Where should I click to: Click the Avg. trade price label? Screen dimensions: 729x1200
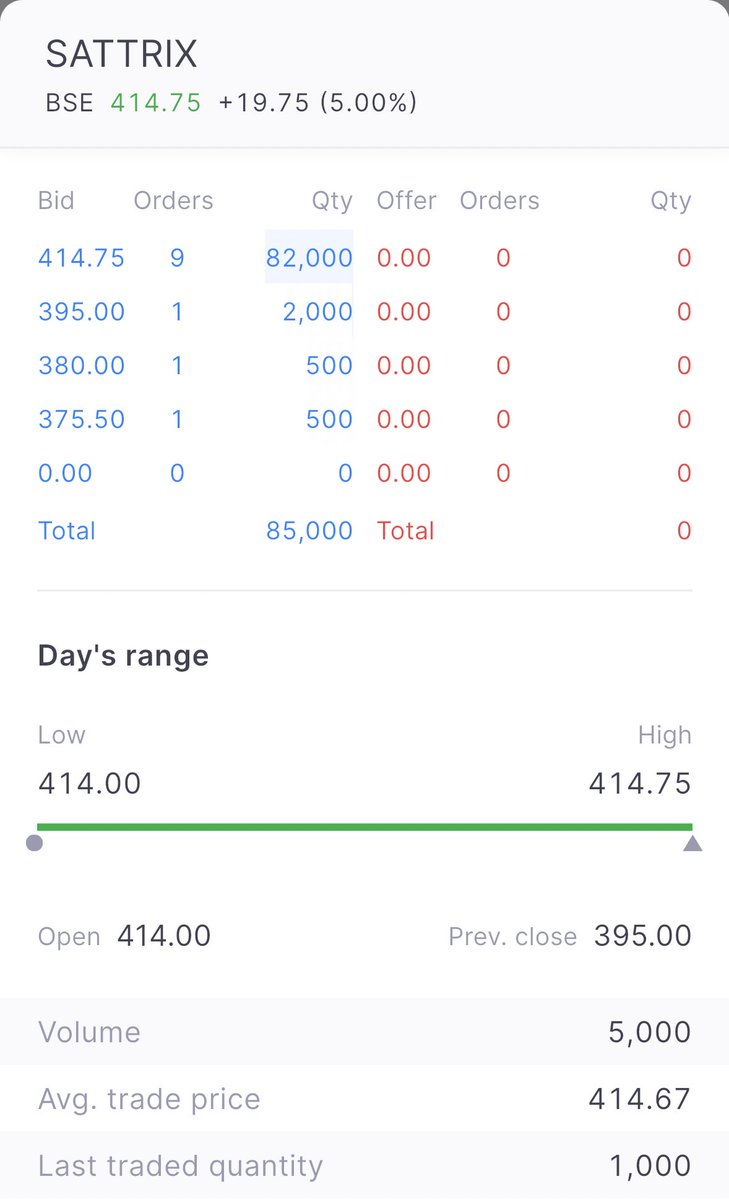point(149,1099)
